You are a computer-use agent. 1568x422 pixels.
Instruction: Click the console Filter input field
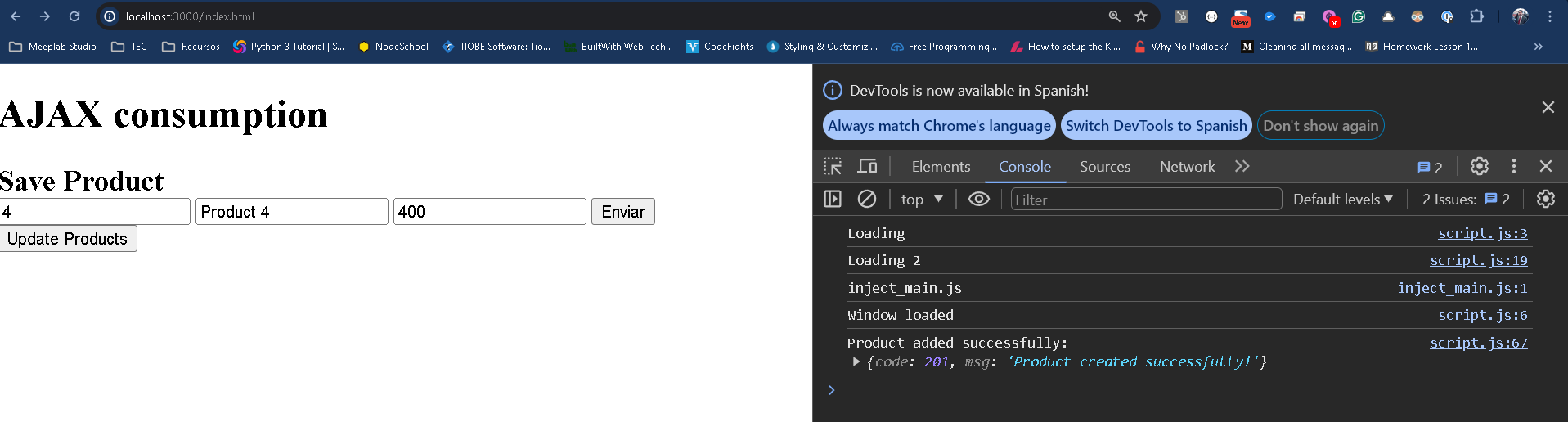pyautogui.click(x=1145, y=200)
